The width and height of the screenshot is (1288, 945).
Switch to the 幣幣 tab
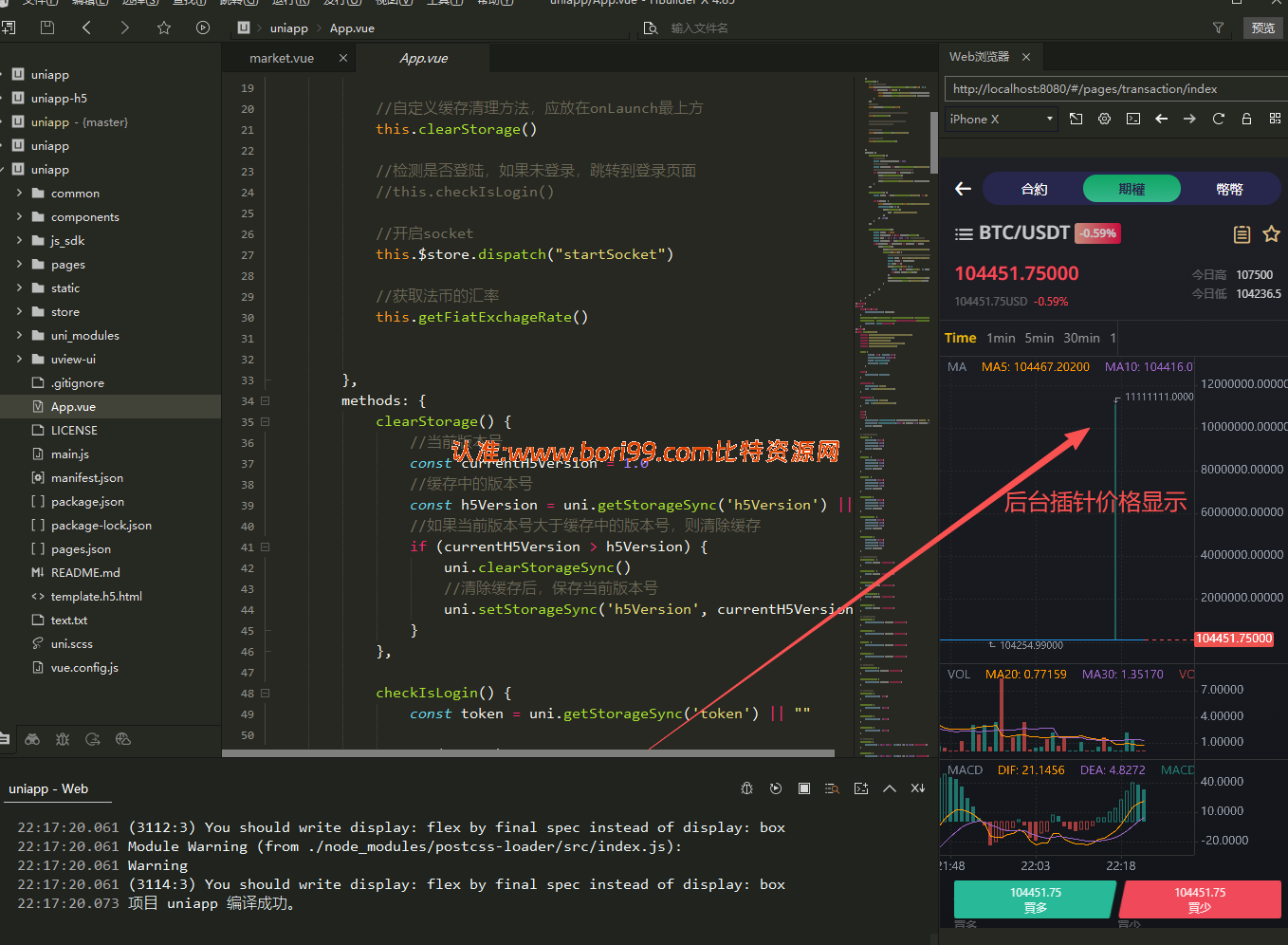tap(1230, 189)
